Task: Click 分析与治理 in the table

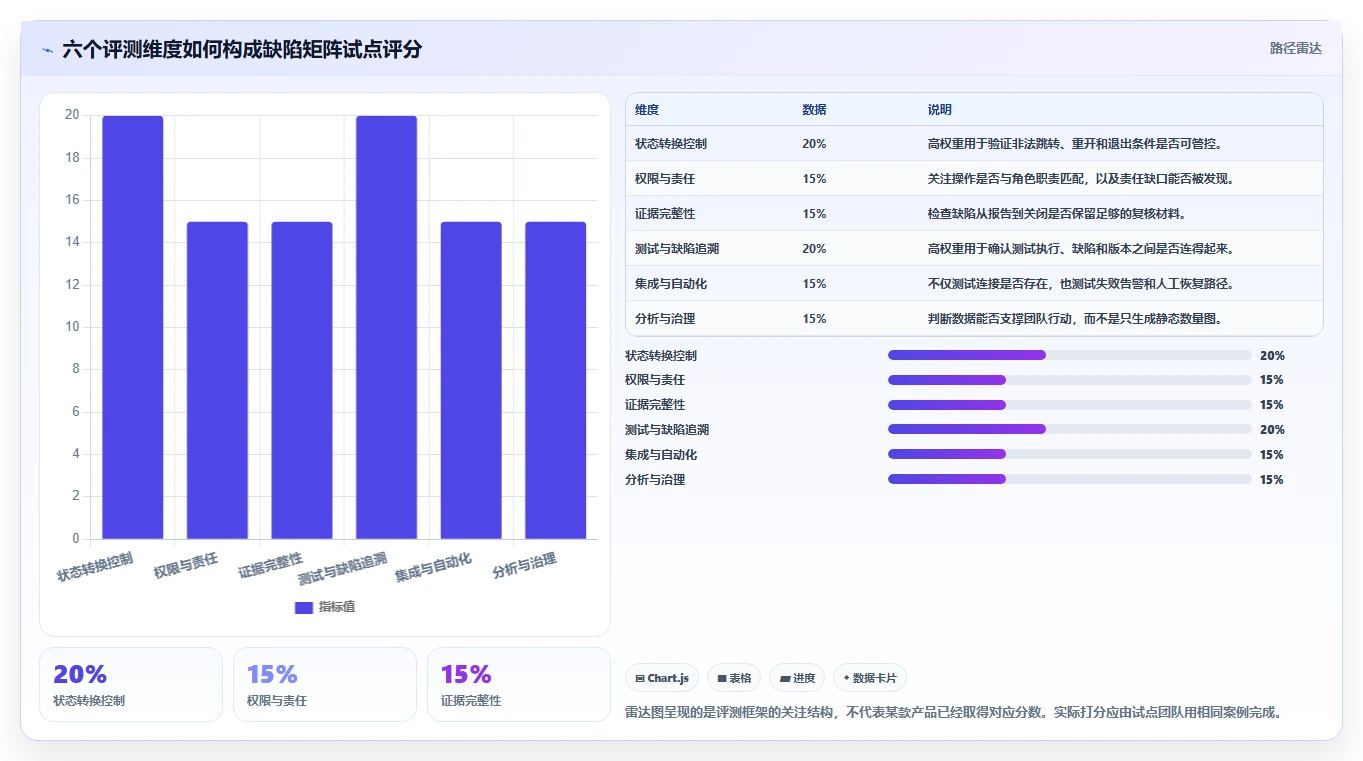Action: pos(665,319)
